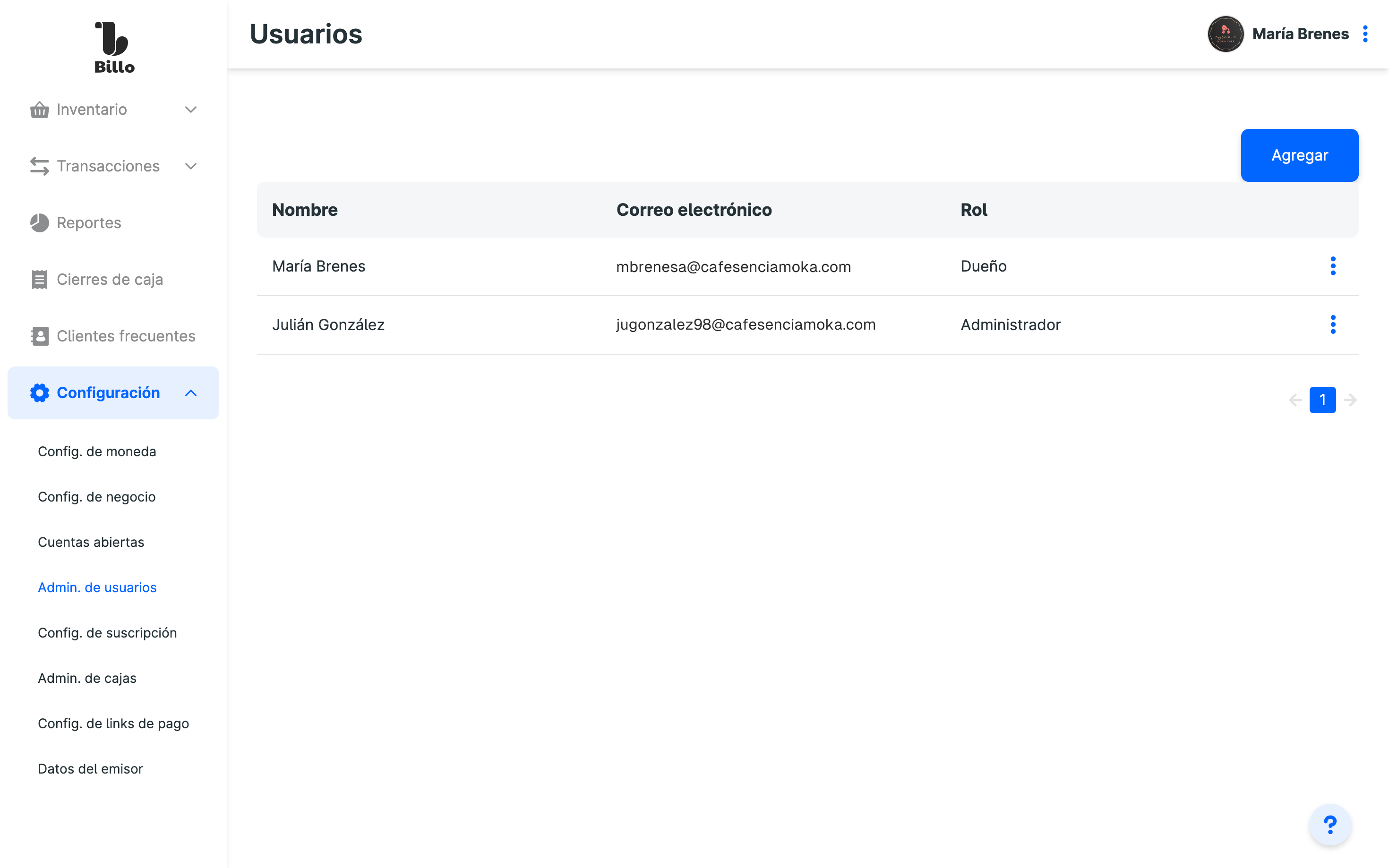Click the María Brenes profile avatar

(1226, 34)
